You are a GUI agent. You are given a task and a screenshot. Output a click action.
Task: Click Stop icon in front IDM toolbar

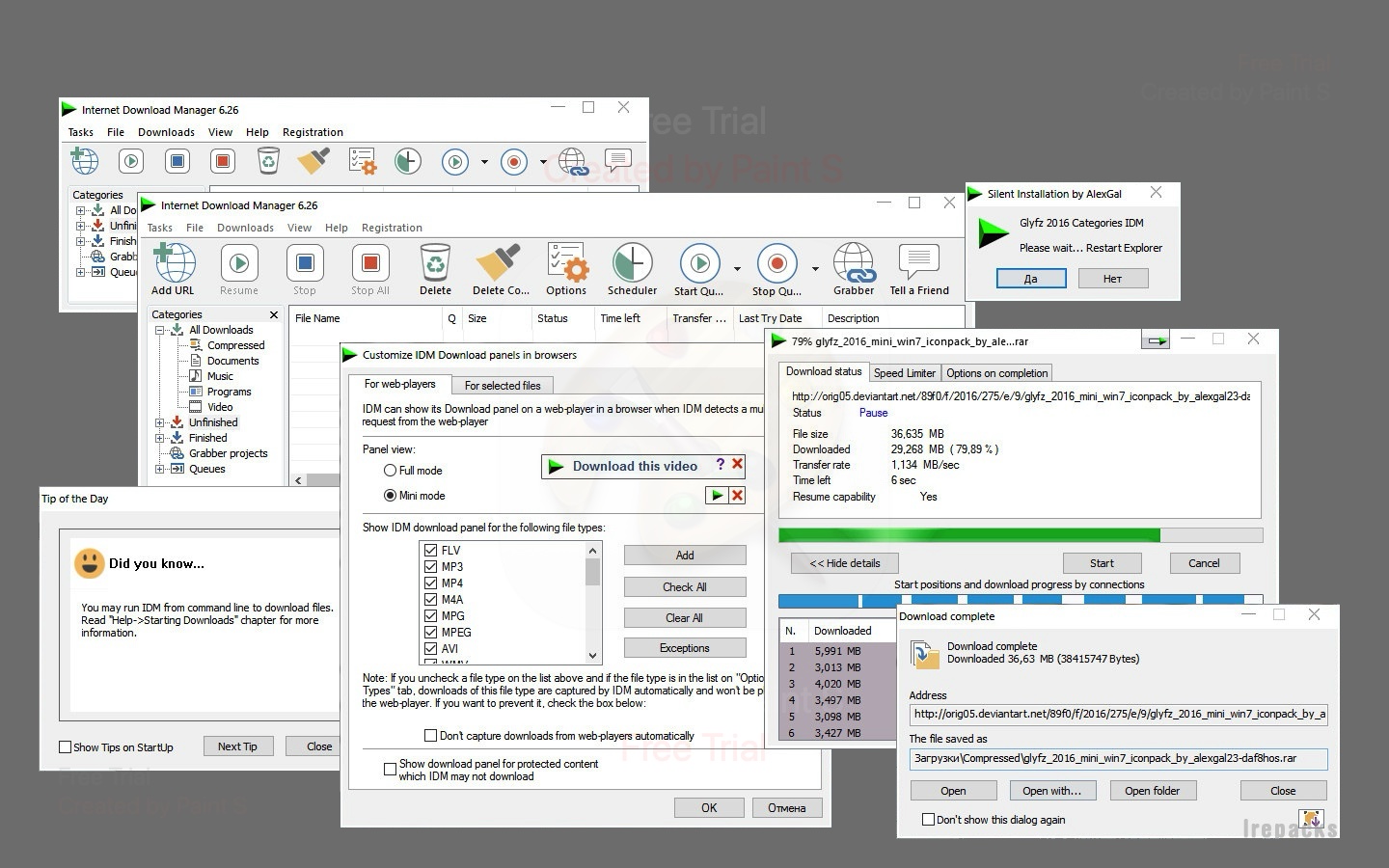click(305, 262)
